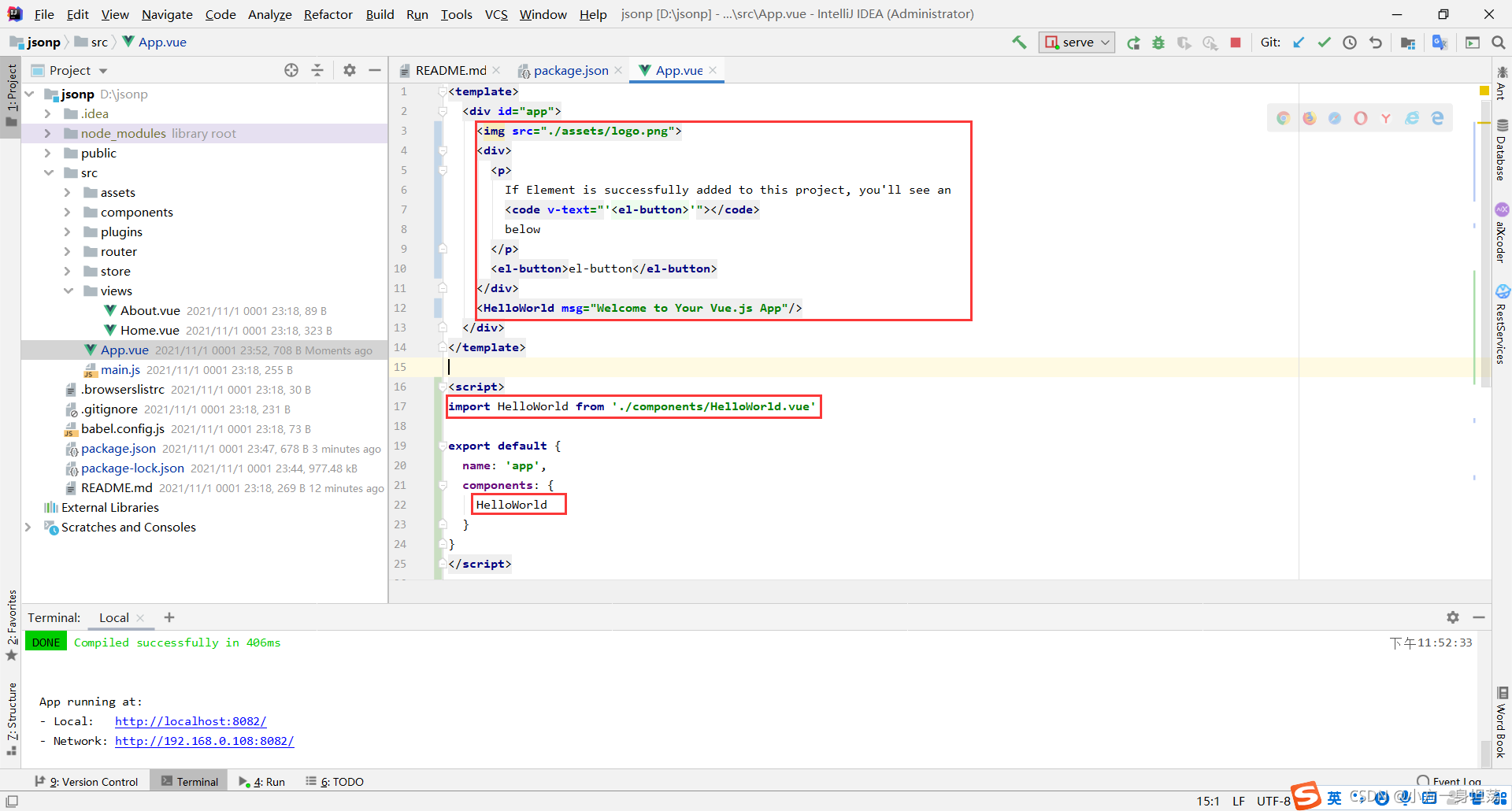
Task: Collapse the views folder
Action: point(68,291)
